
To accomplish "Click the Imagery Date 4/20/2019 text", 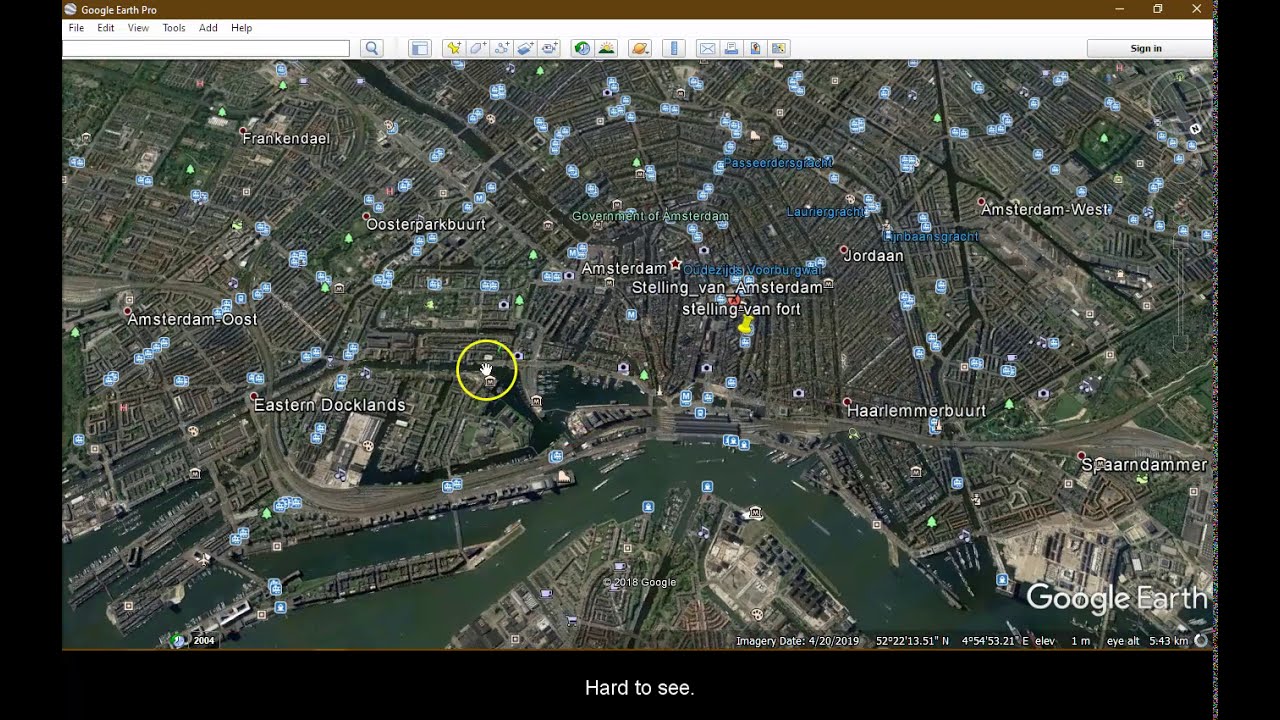I will pyautogui.click(x=797, y=641).
